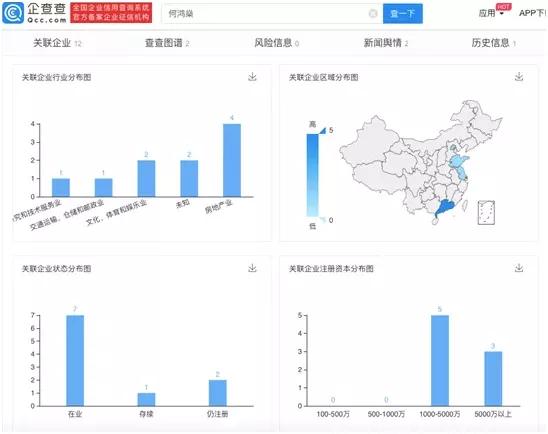Open the 应用 dropdown menu
This screenshot has width=548, height=434.
pos(491,13)
